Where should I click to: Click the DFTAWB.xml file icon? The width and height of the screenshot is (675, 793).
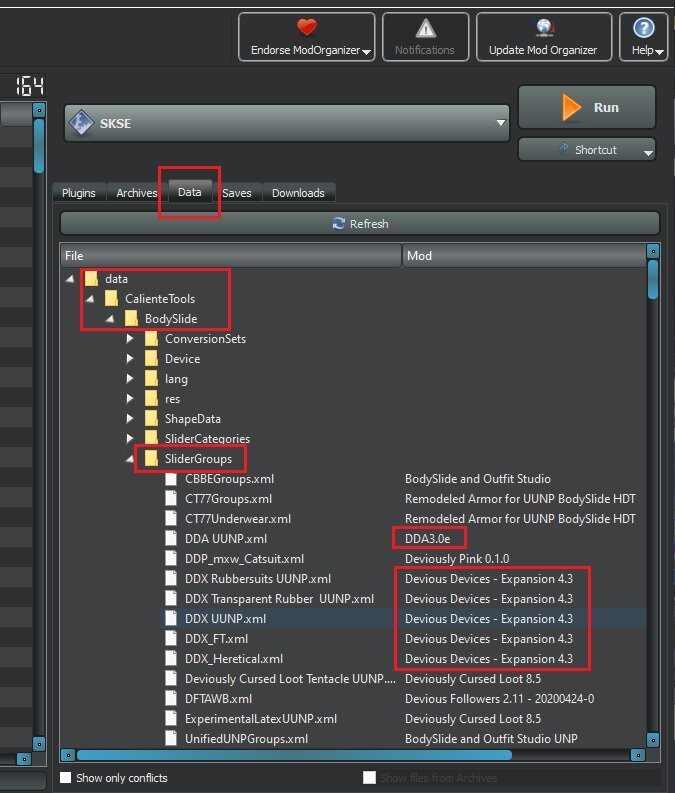[x=171, y=698]
